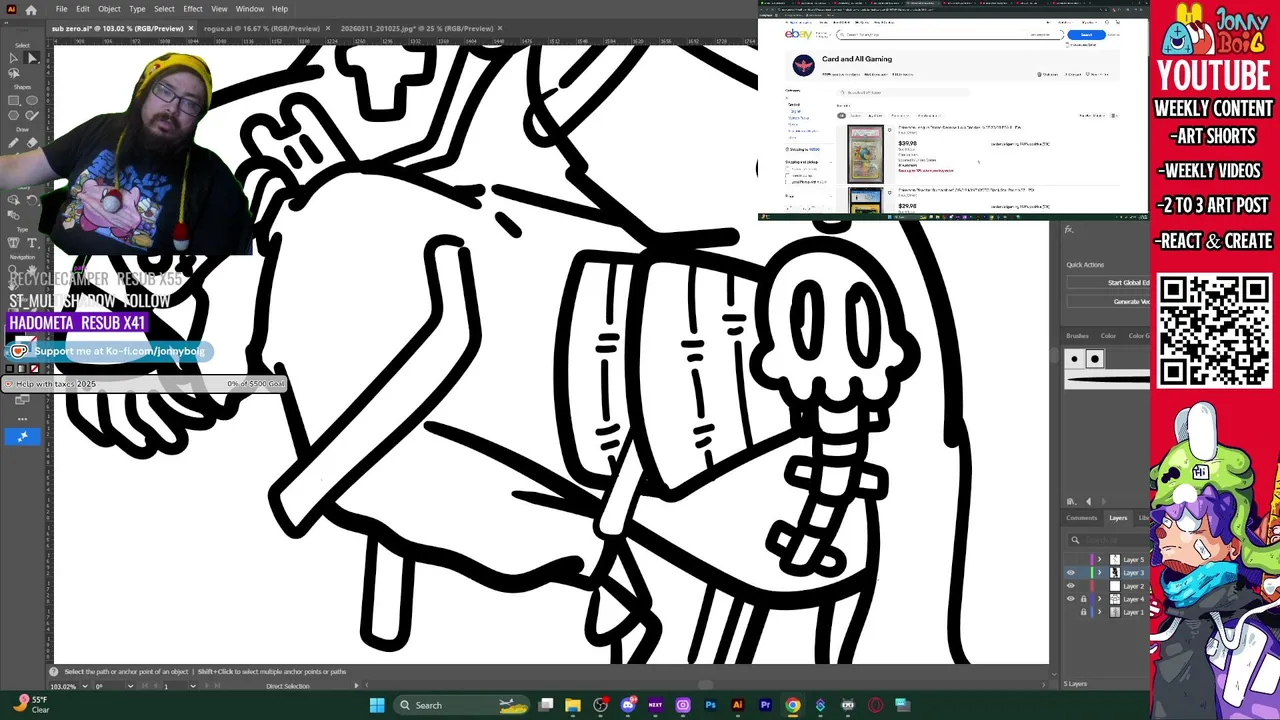The image size is (1280, 720).
Task: Open Illustrator from the taskbar
Action: [738, 705]
